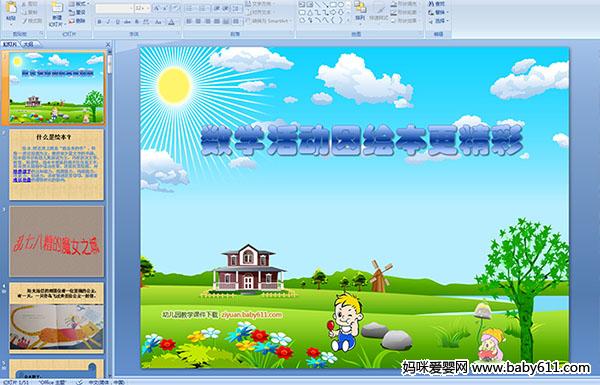
Task: Switch to the Slides tab
Action: [10, 44]
